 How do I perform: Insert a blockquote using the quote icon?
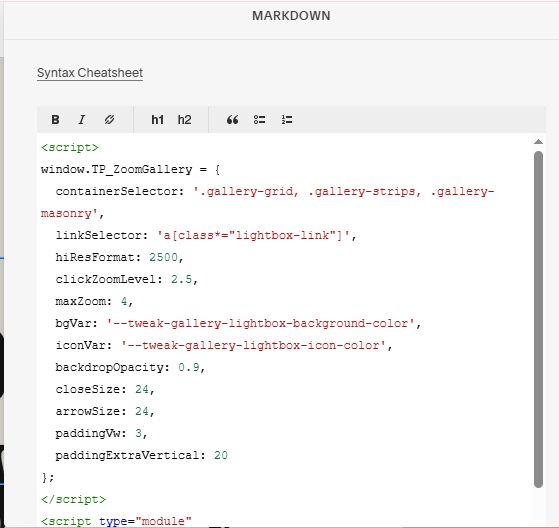(x=232, y=120)
